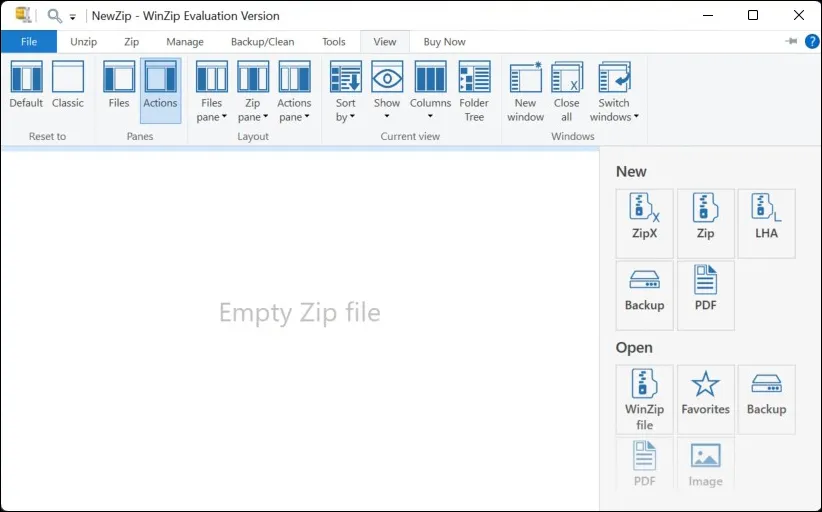Open the Columns dropdown
Screen dimensions: 822x512
[430, 90]
